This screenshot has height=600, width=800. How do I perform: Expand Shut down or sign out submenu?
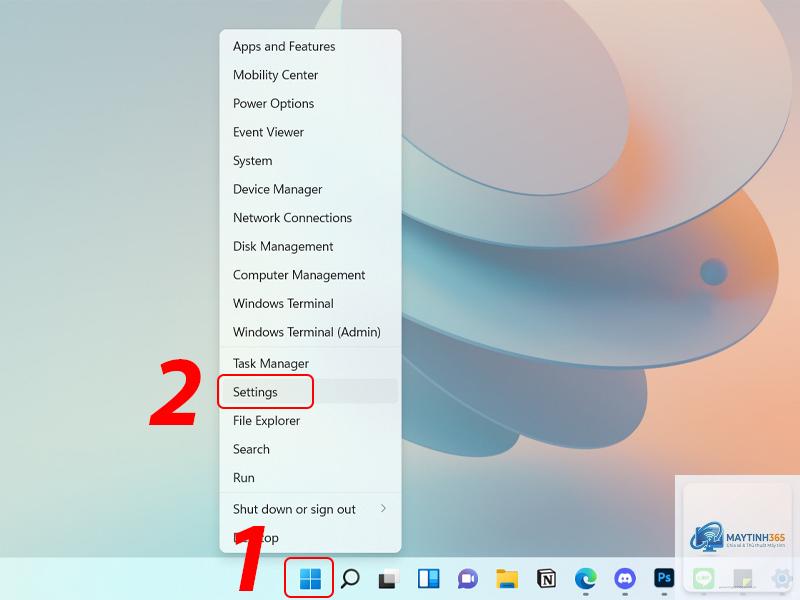coord(310,509)
